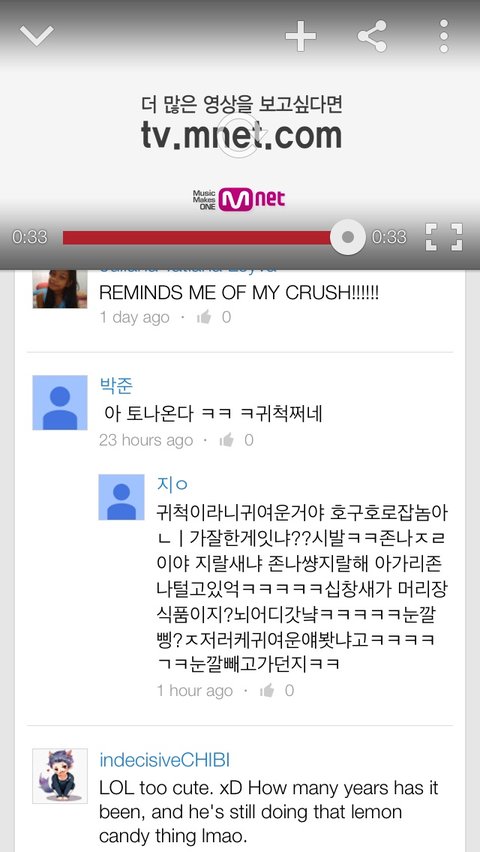Open the crush commenter's profile photo
This screenshot has width=480, height=852.
[x=60, y=289]
